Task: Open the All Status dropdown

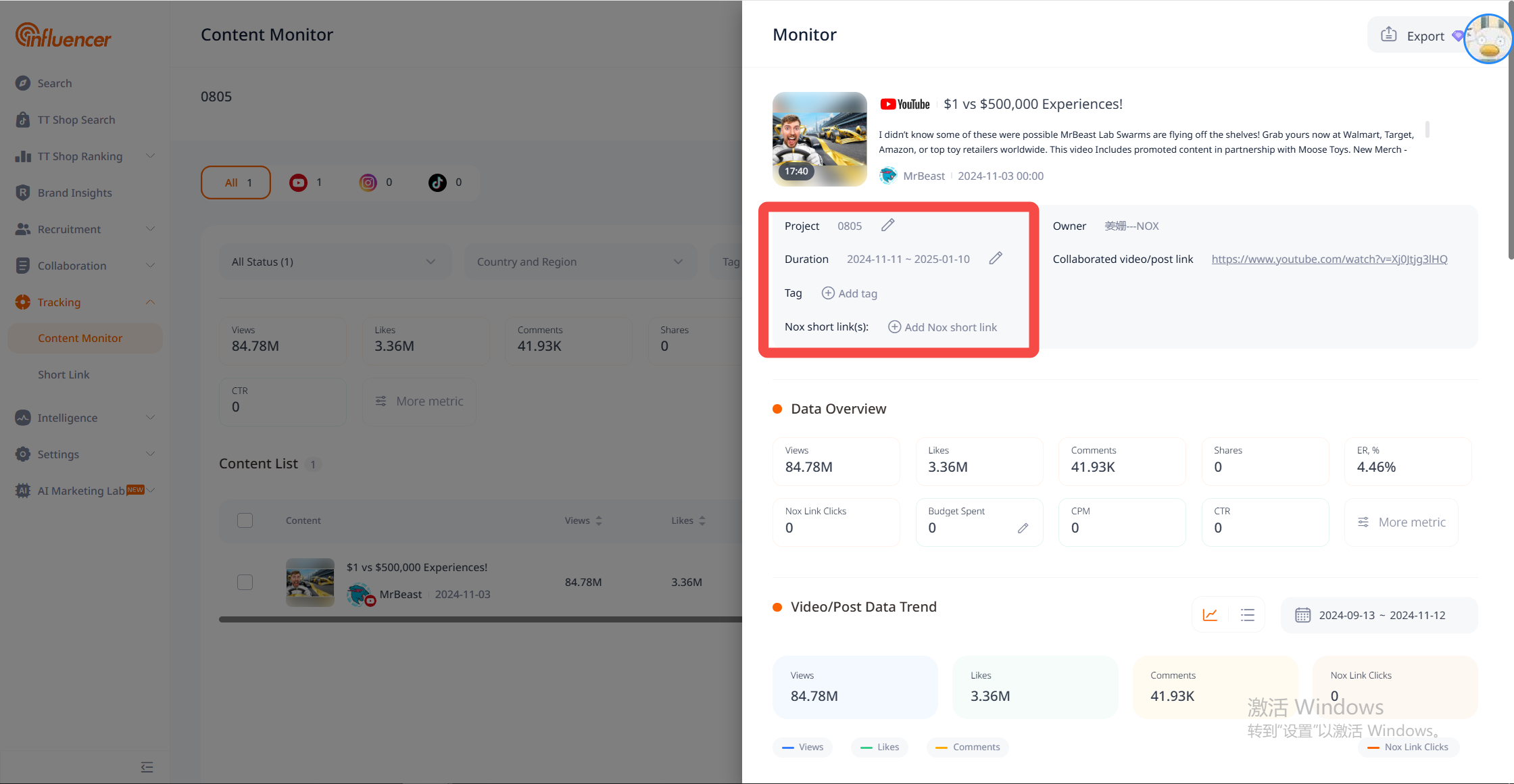Action: tap(334, 262)
